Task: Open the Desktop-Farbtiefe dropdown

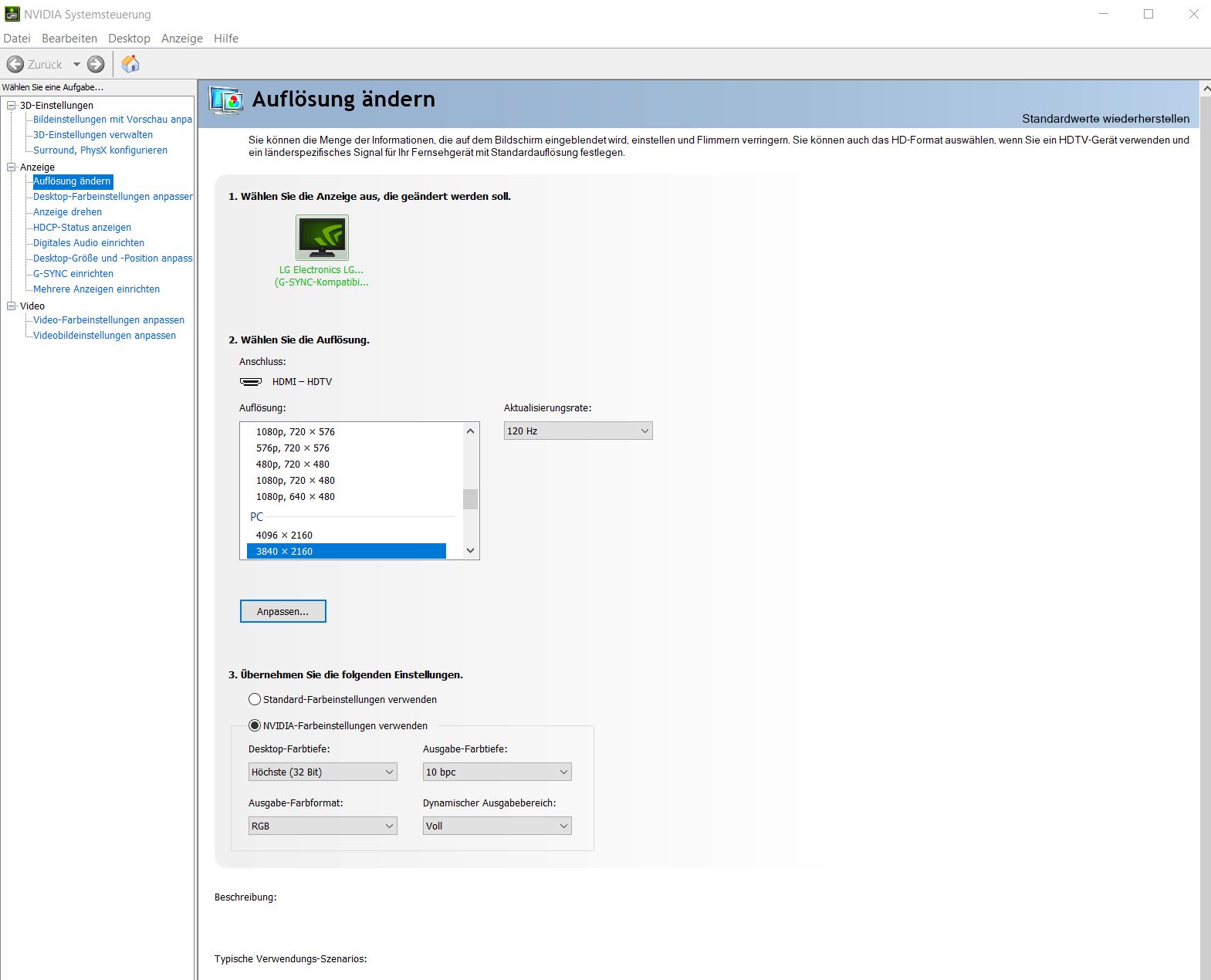Action: [323, 772]
